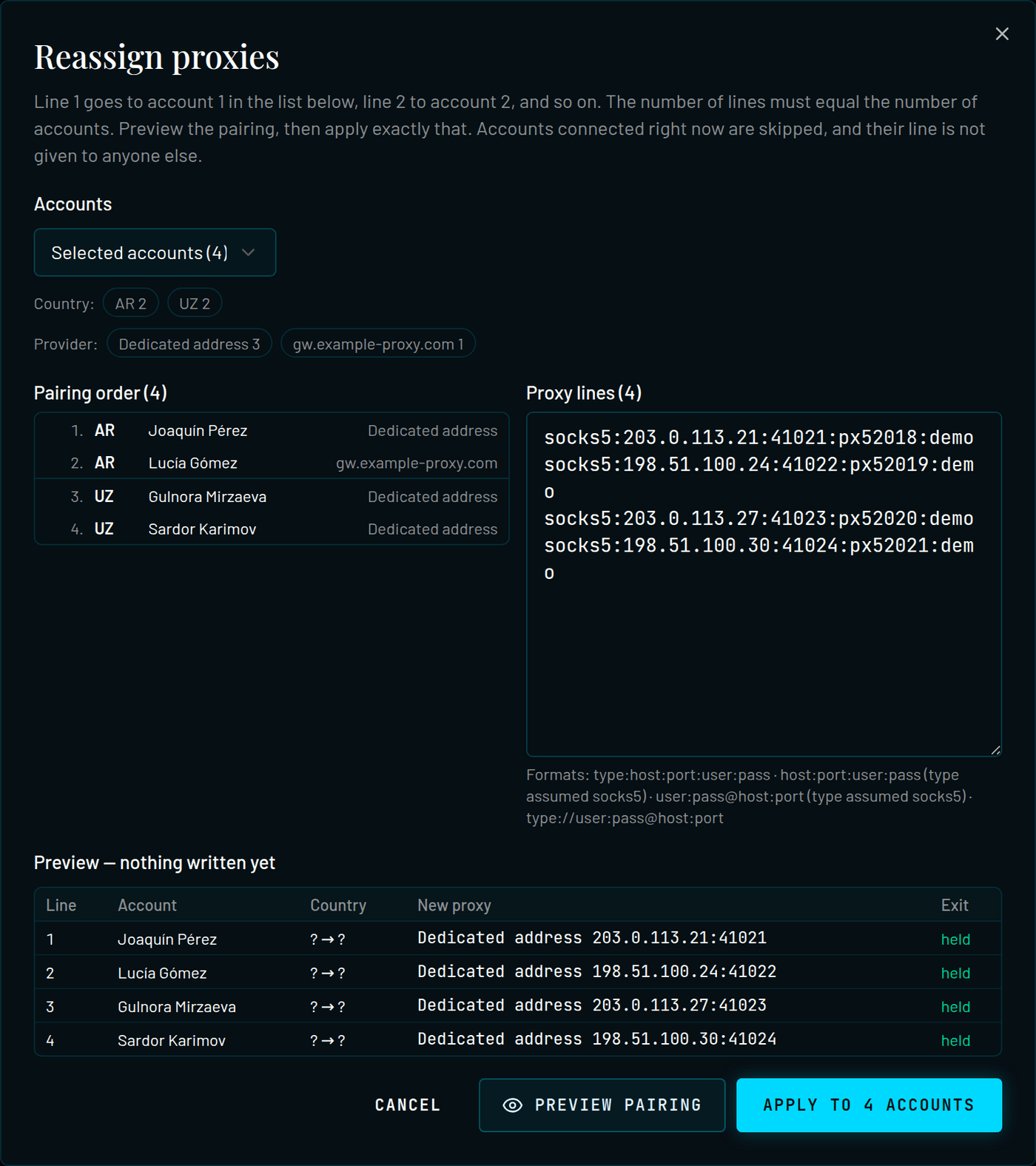The height and width of the screenshot is (1166, 1036).
Task: Select Gulnora Mirzaeva in pairing order list
Action: click(272, 497)
